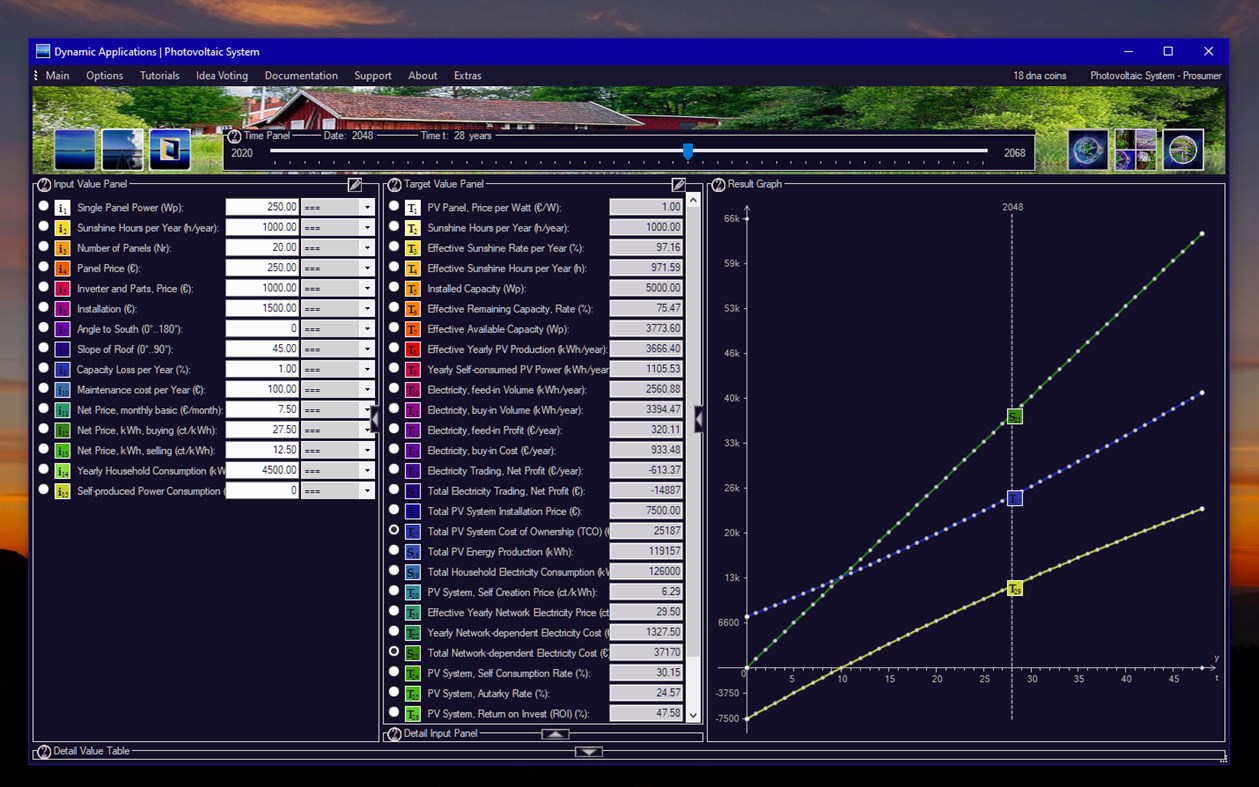This screenshot has height=787, width=1259.
Task: Open the blue door thumbnail icon
Action: (x=170, y=149)
